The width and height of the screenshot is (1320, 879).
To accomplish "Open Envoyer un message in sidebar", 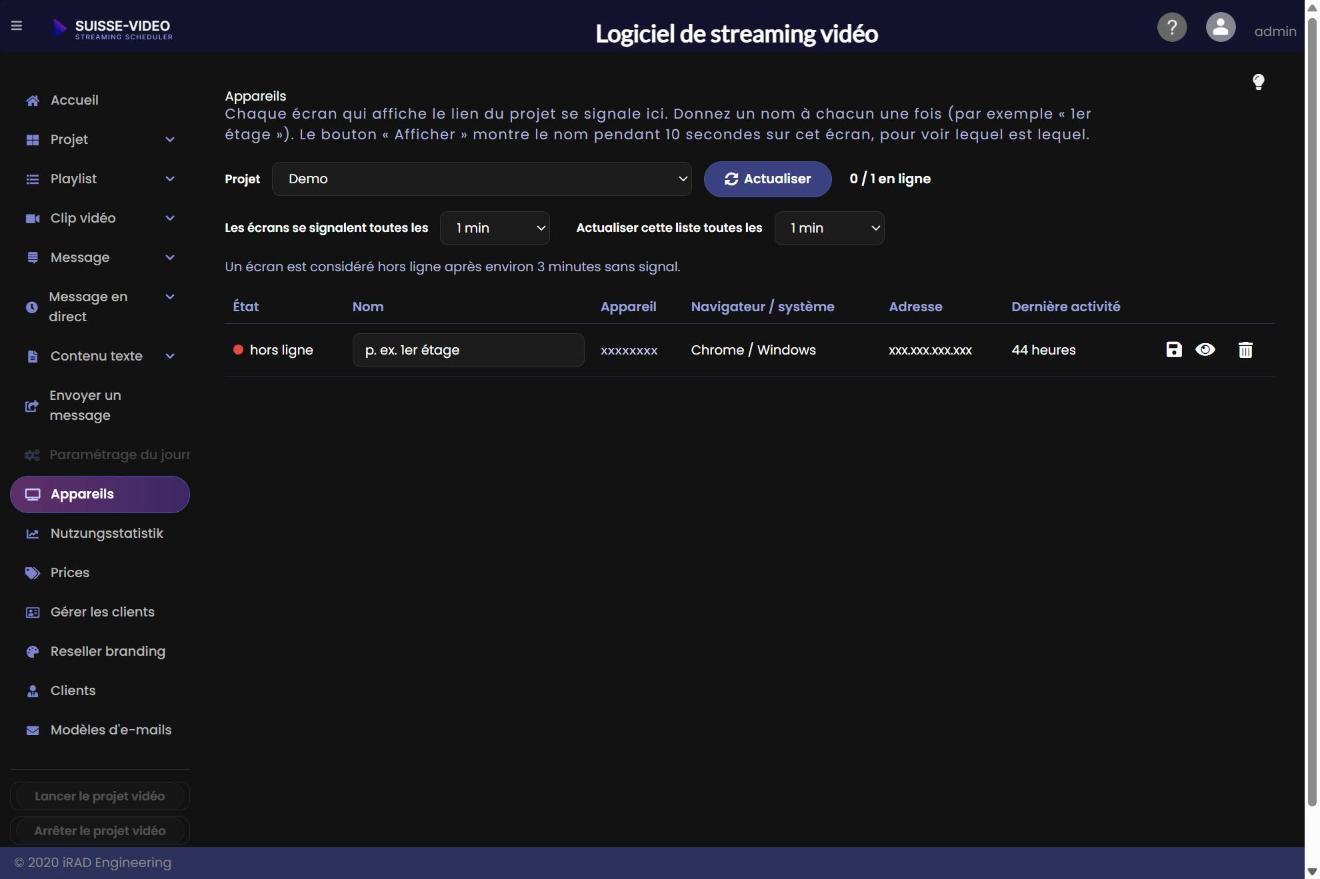I will tap(100, 405).
